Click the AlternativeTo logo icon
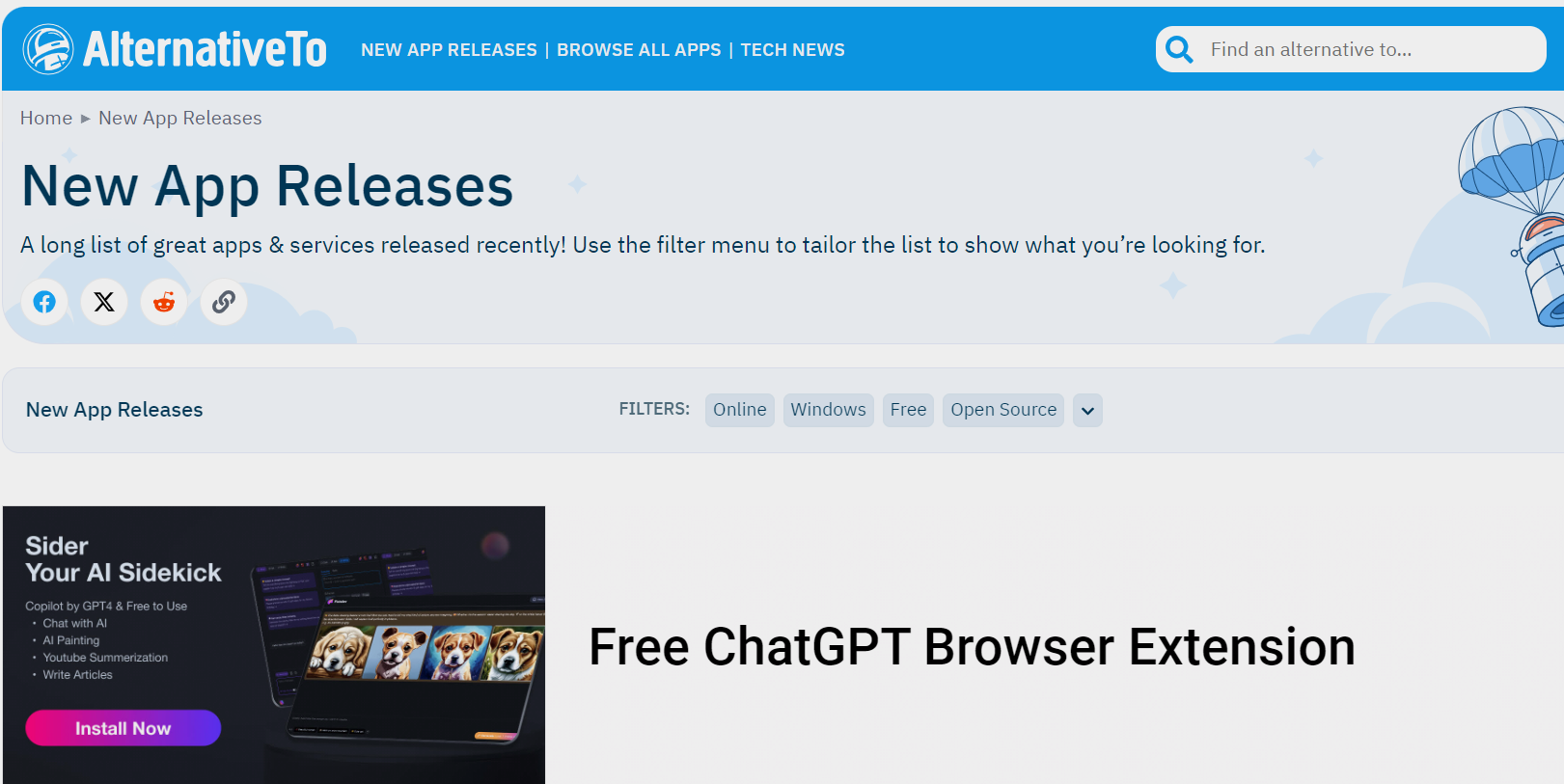Image resolution: width=1564 pixels, height=784 pixels. point(48,49)
